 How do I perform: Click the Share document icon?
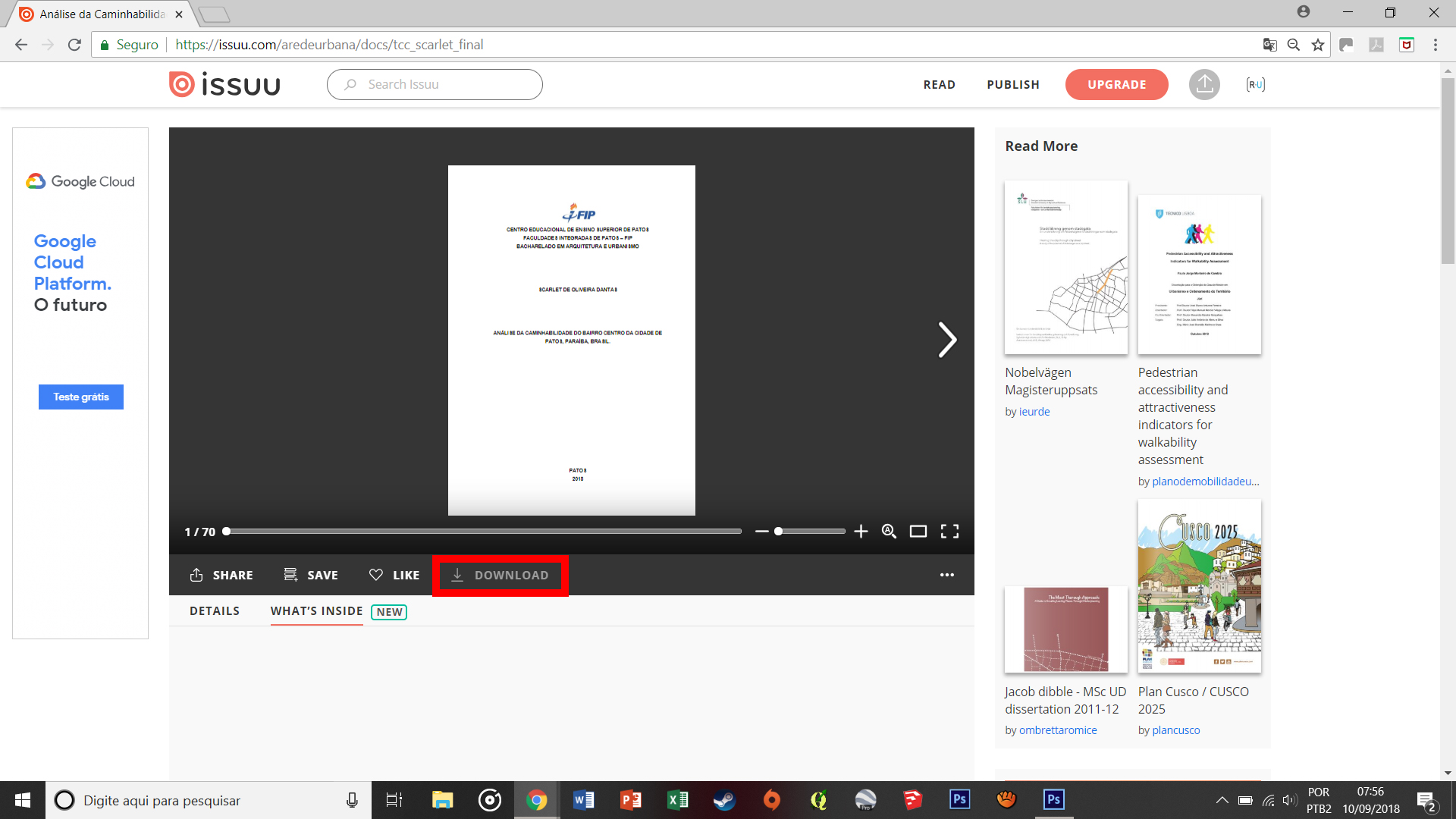coord(196,575)
